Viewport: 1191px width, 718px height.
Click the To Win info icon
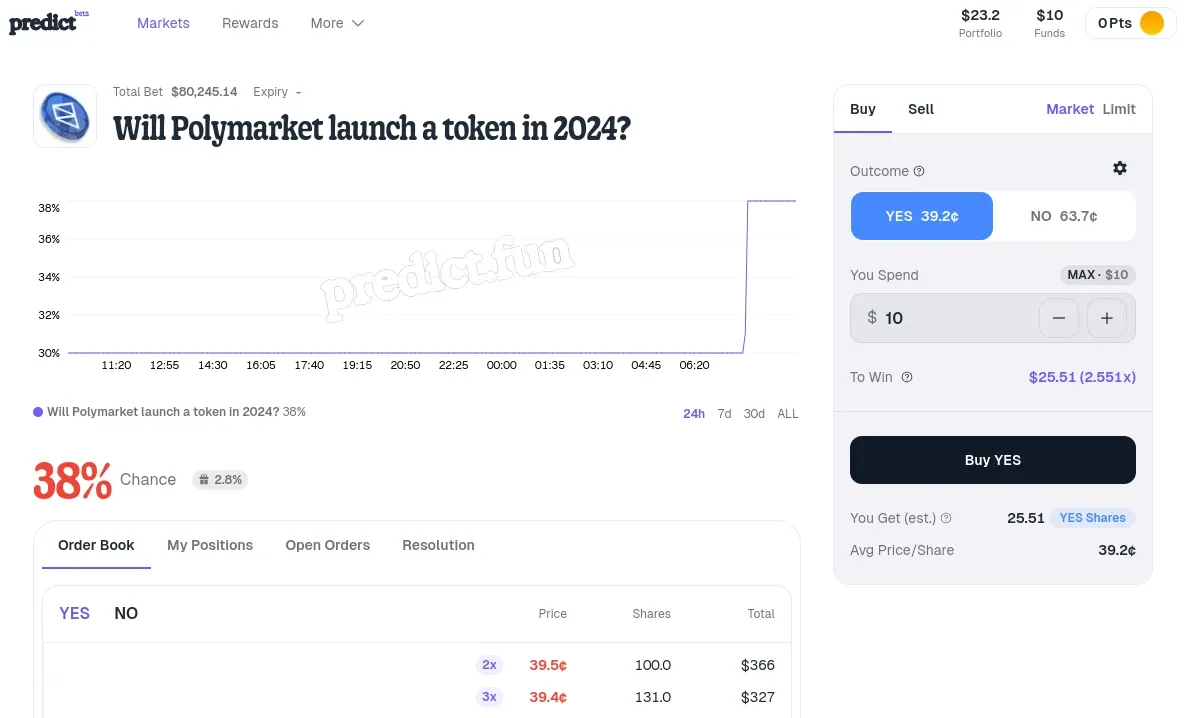coord(906,377)
